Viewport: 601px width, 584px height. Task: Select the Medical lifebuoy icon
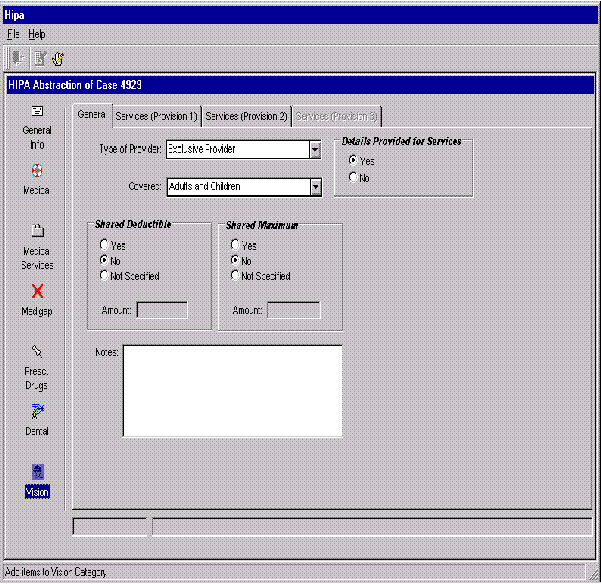[37, 170]
